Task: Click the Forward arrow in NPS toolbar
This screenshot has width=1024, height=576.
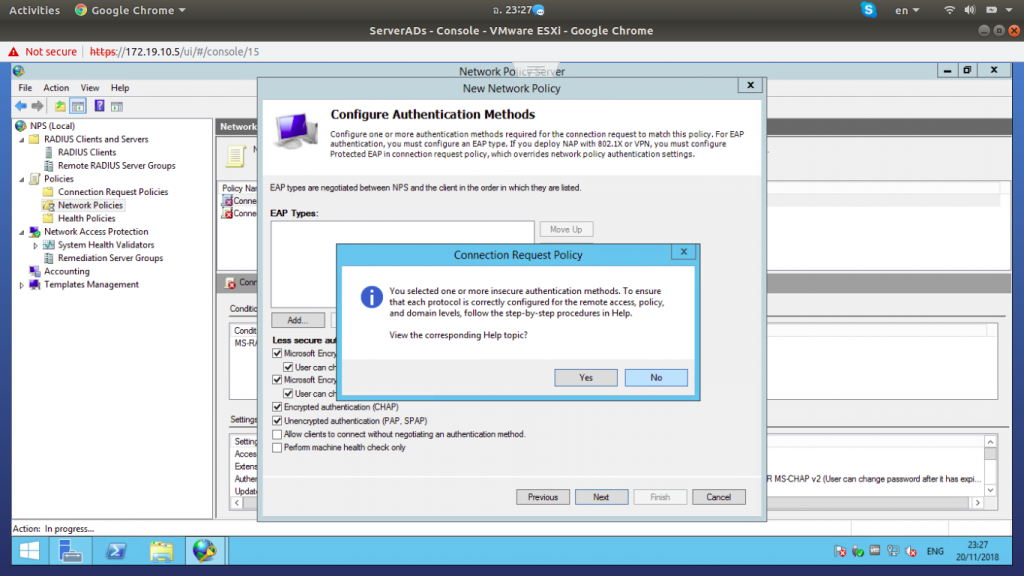Action: point(38,106)
